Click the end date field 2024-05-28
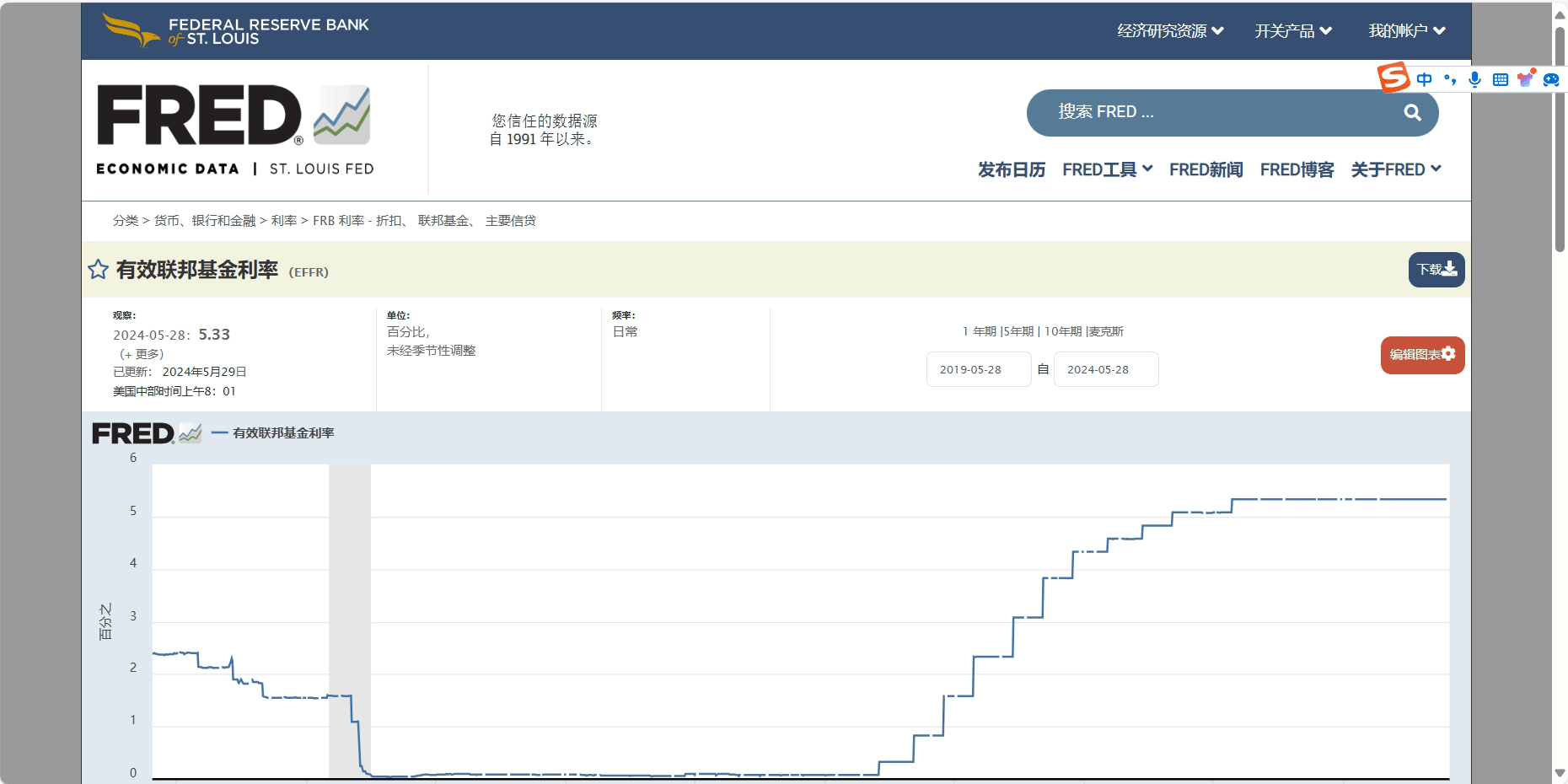 (1106, 369)
